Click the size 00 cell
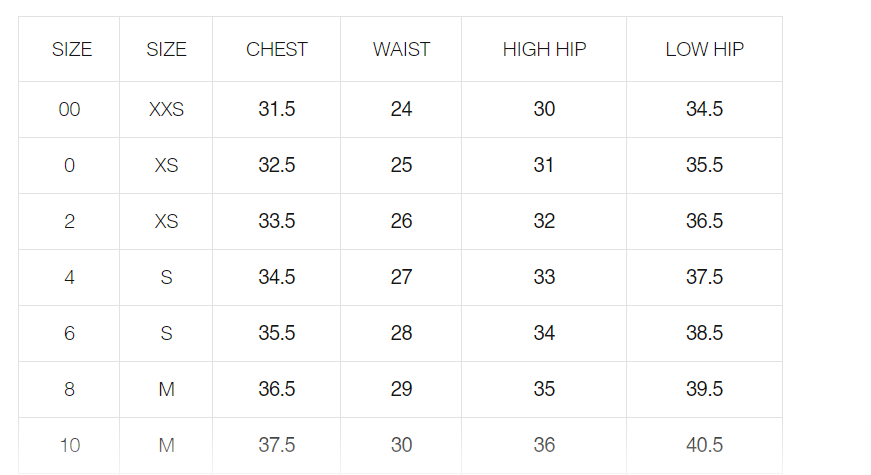The height and width of the screenshot is (475, 871). click(69, 109)
